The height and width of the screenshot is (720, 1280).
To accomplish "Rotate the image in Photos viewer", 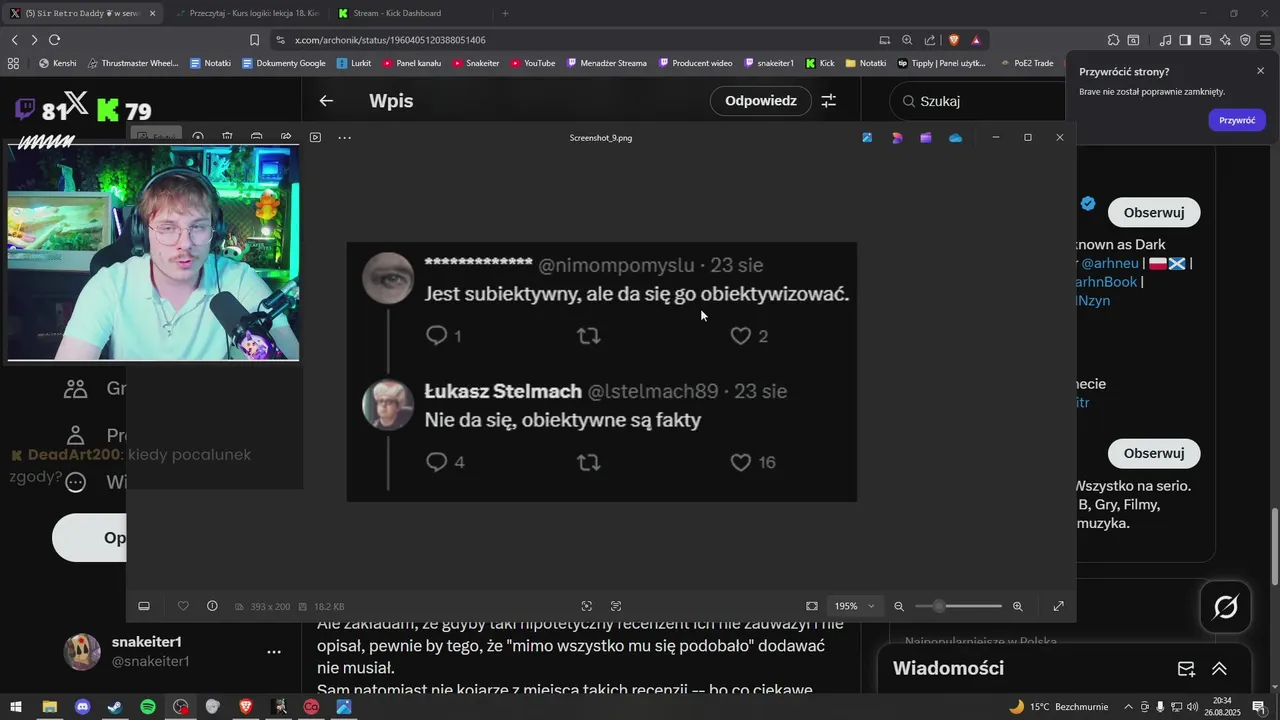I will click(198, 137).
